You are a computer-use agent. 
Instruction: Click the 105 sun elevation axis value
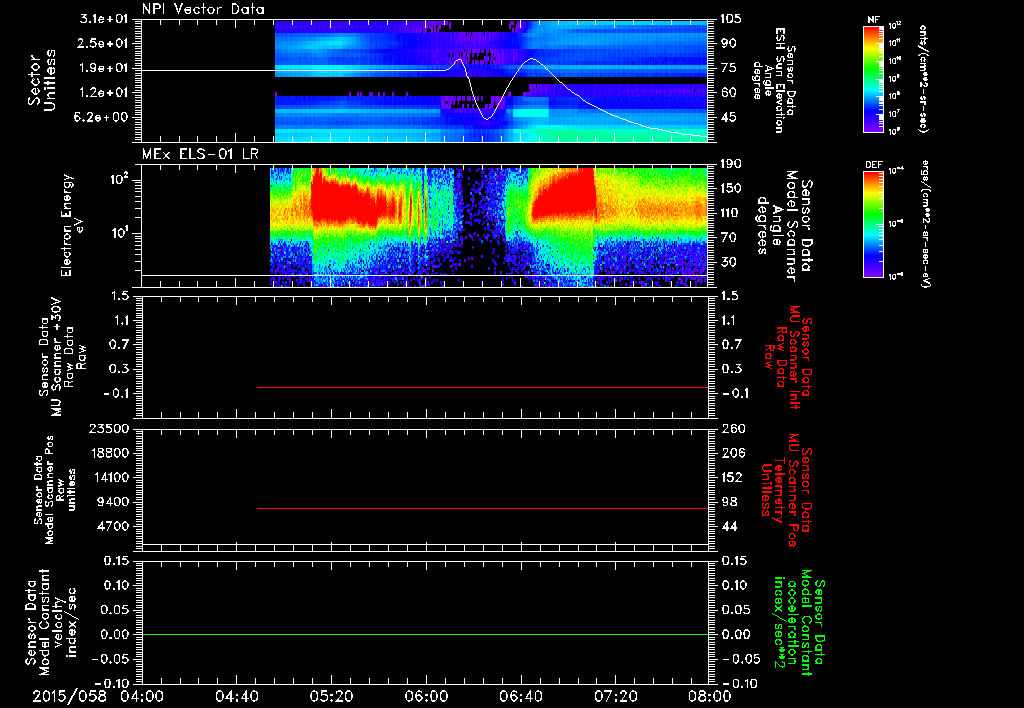[x=731, y=19]
